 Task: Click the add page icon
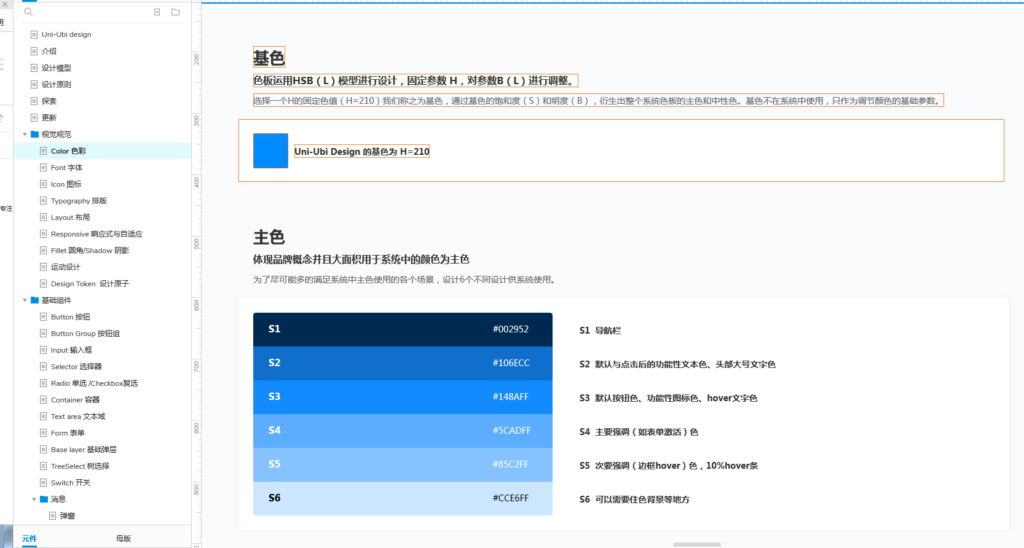[157, 12]
